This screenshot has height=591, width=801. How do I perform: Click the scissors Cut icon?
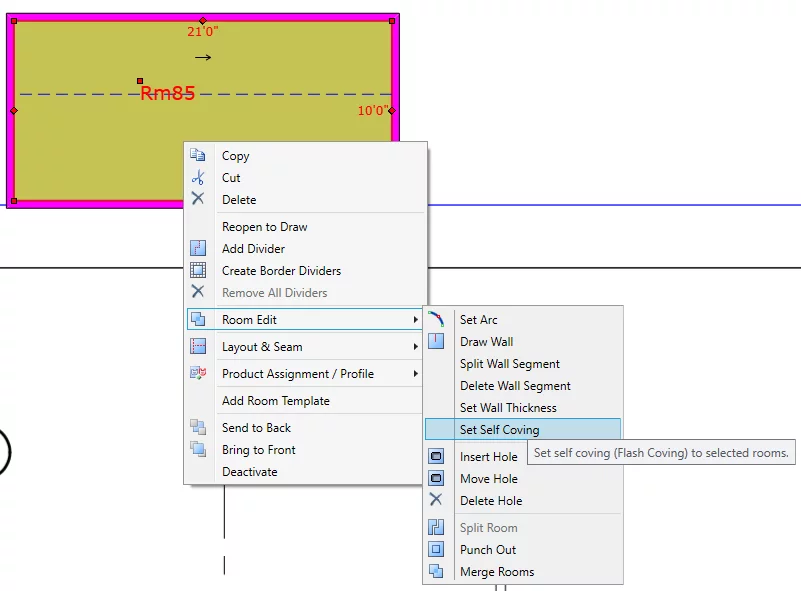point(198,177)
